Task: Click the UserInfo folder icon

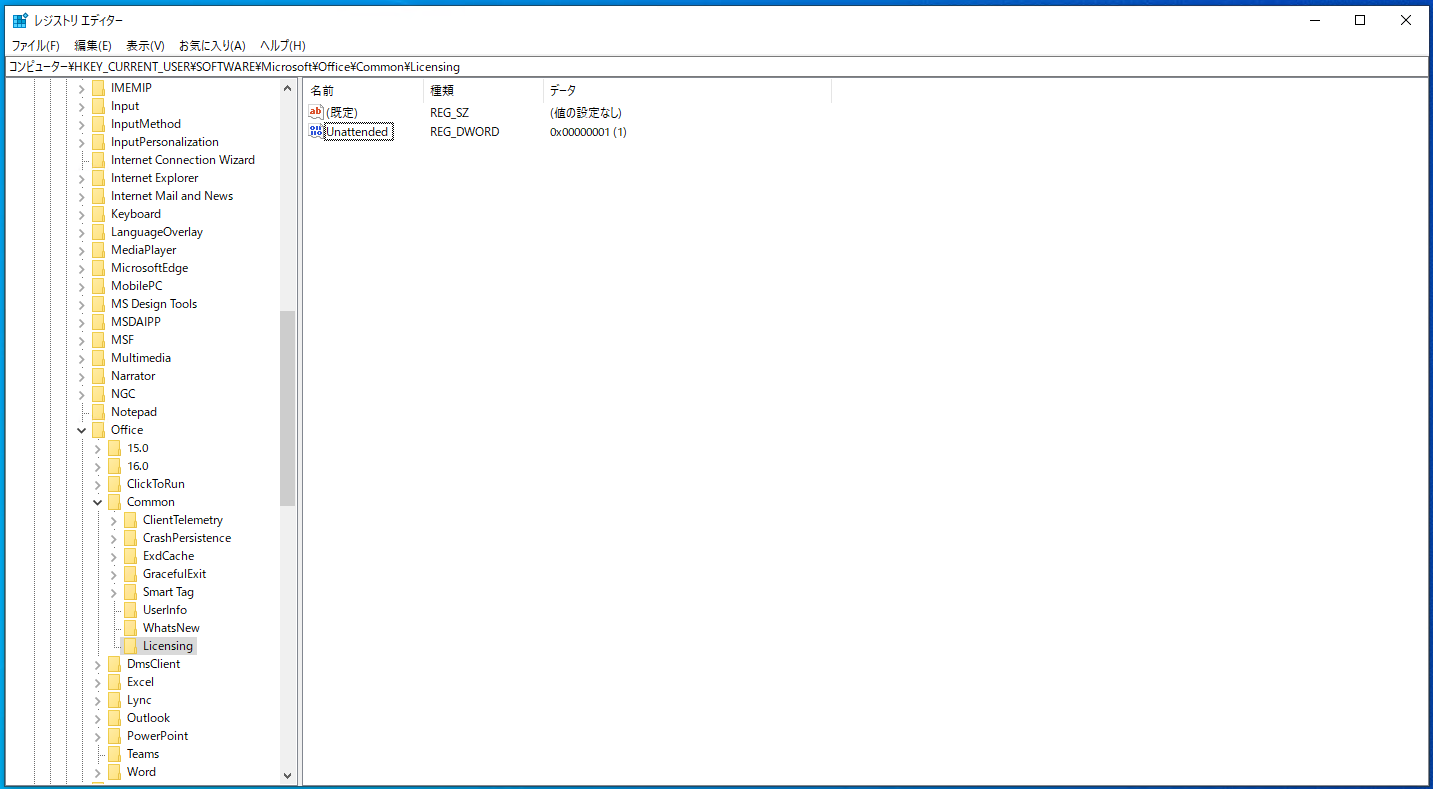Action: [x=131, y=610]
